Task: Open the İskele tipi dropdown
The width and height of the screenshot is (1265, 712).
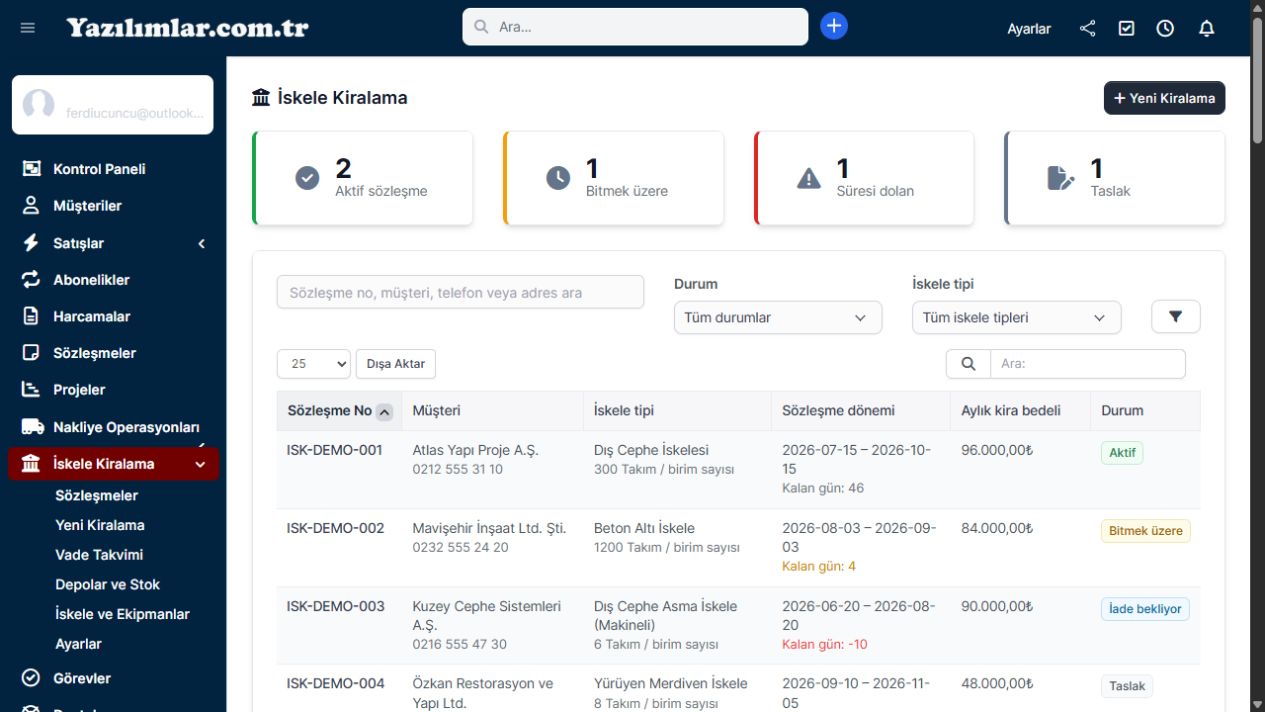Action: point(1017,318)
